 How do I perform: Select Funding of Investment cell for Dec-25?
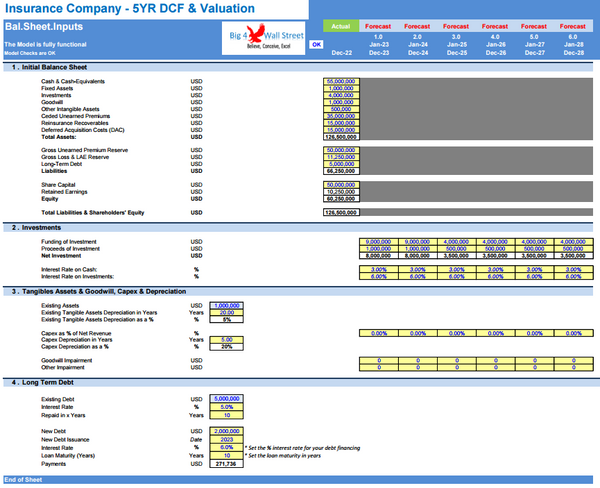[457, 242]
